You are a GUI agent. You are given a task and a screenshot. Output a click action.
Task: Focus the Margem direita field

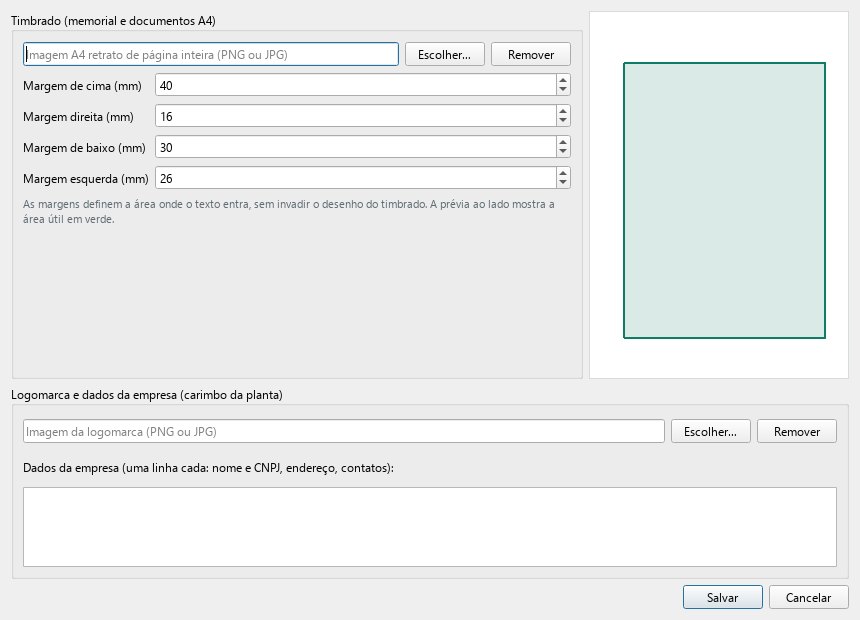click(356, 116)
